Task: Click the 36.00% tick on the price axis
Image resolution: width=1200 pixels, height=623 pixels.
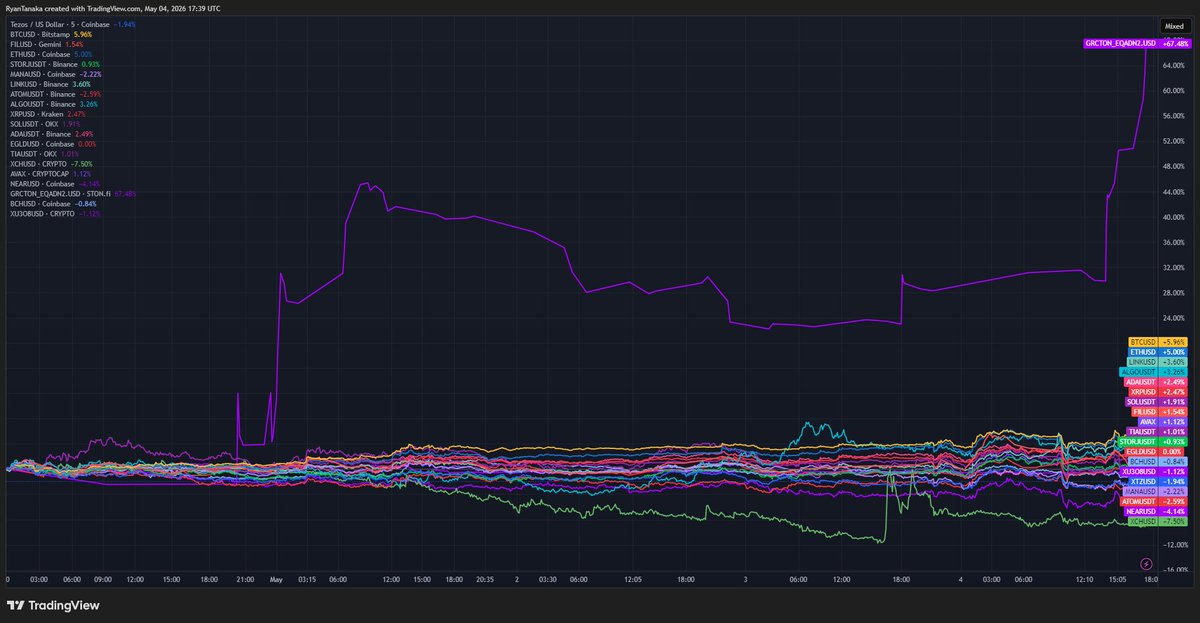Action: [1174, 243]
